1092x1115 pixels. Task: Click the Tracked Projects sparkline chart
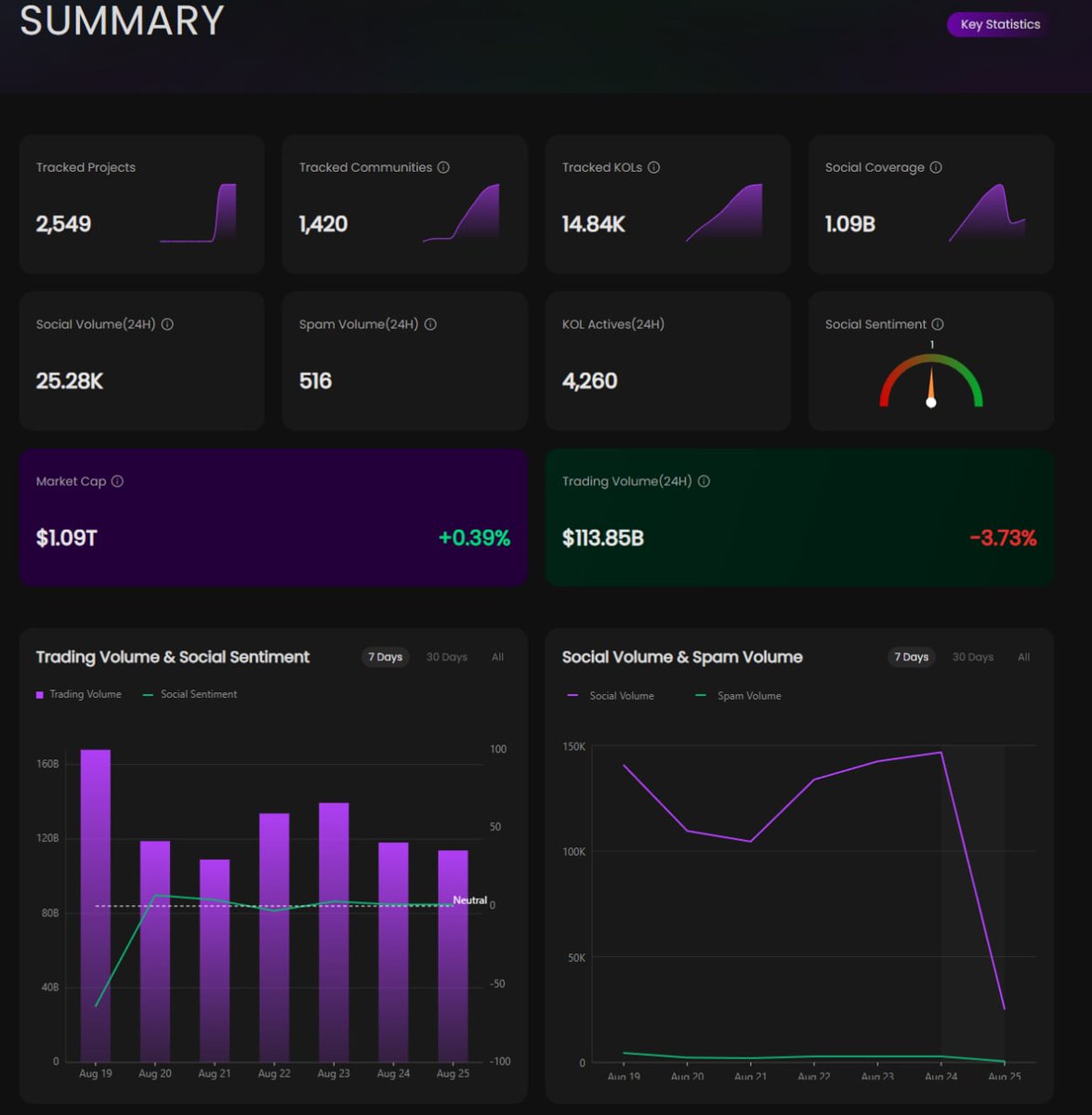point(198,213)
